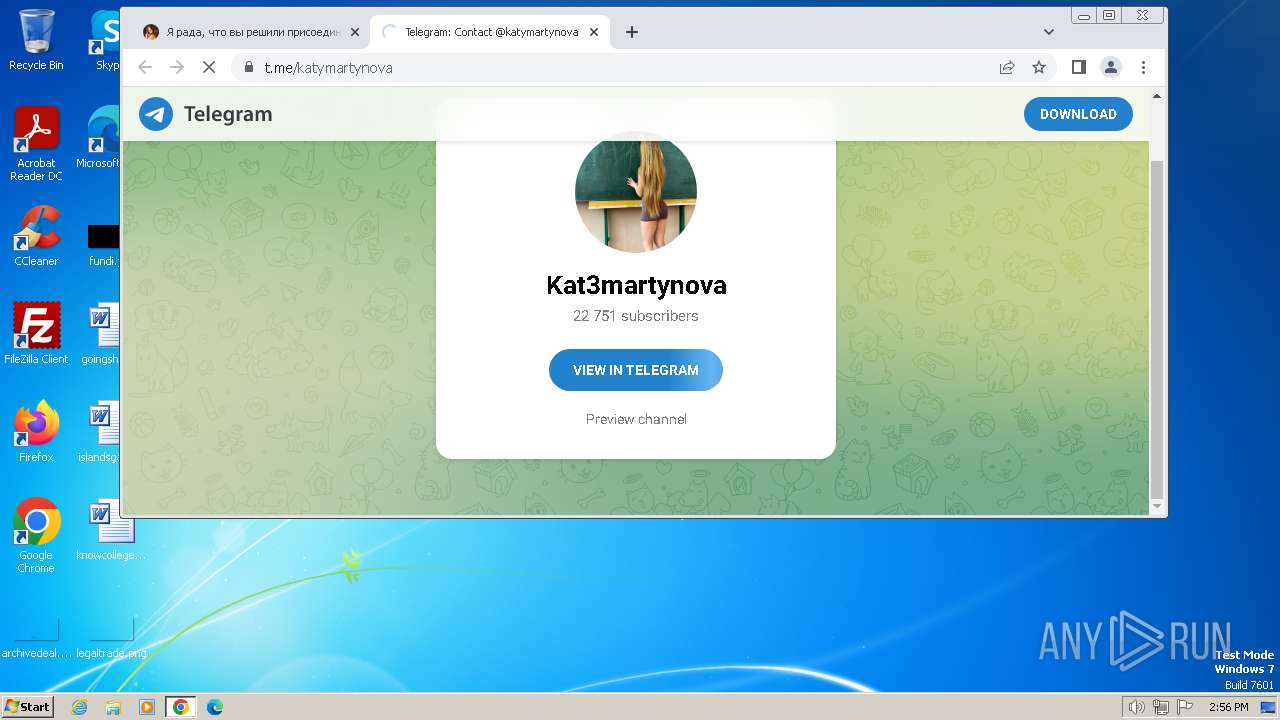The image size is (1280, 720).
Task: Open the Preview channel link
Action: [x=636, y=419]
